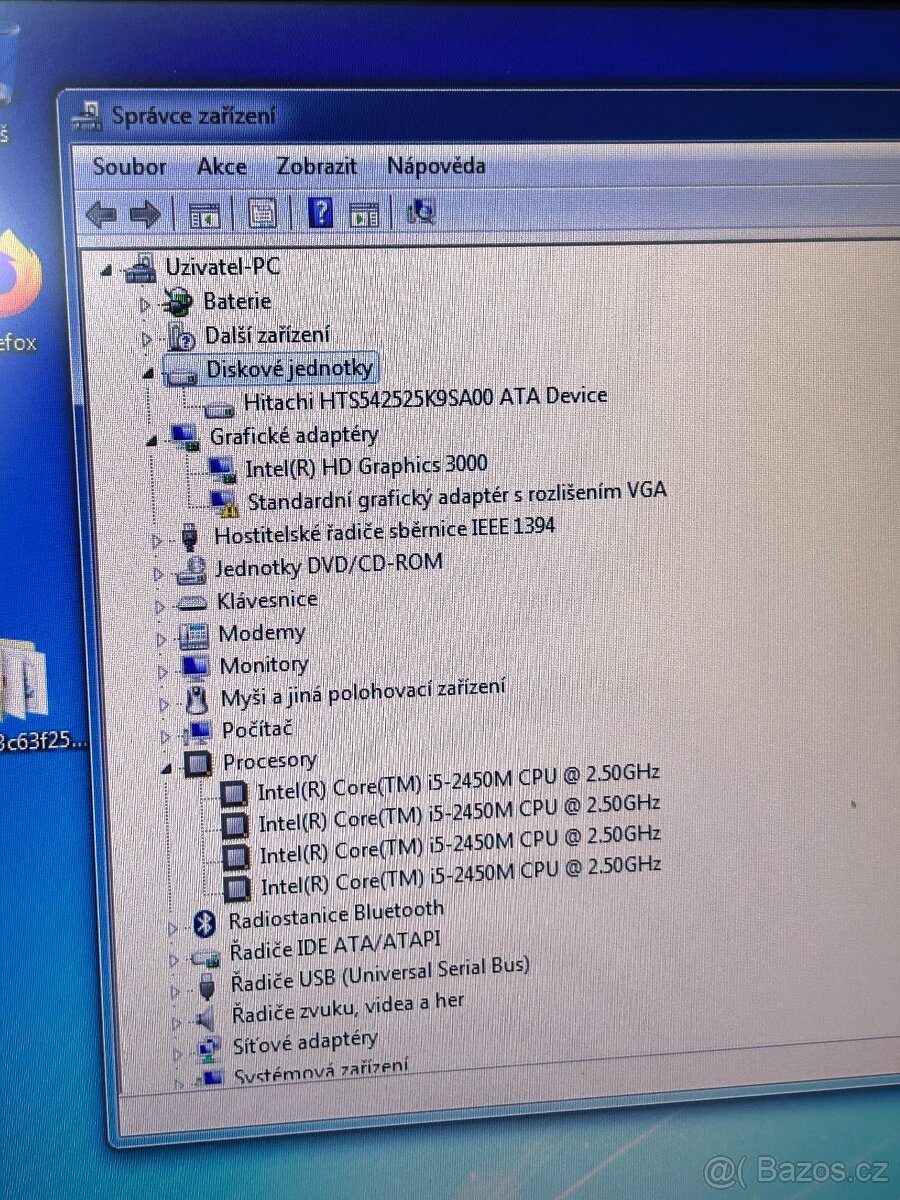The image size is (900, 1200).
Task: Open the Zobrazit menu
Action: [317, 166]
